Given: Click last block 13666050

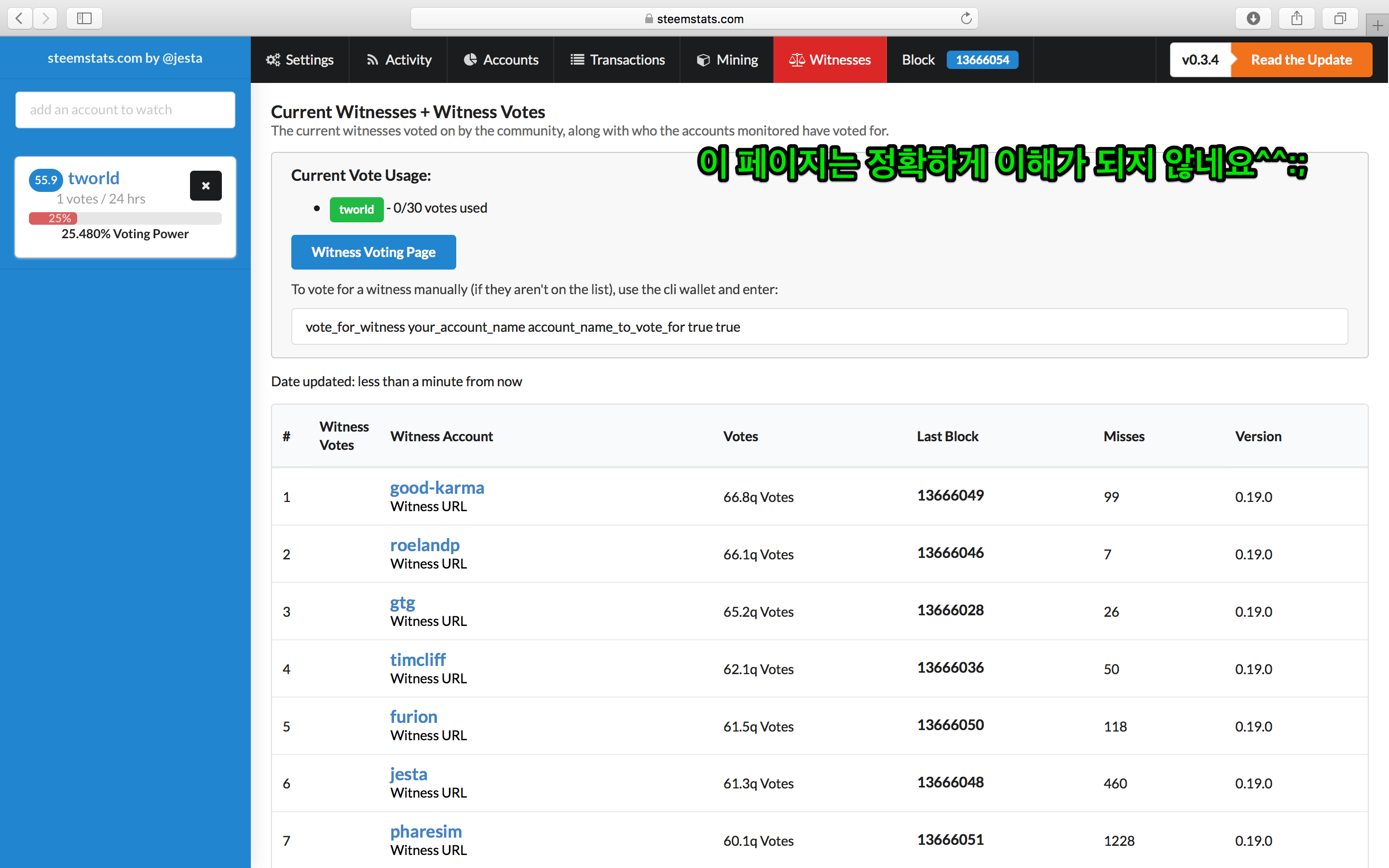Looking at the screenshot, I should [951, 725].
